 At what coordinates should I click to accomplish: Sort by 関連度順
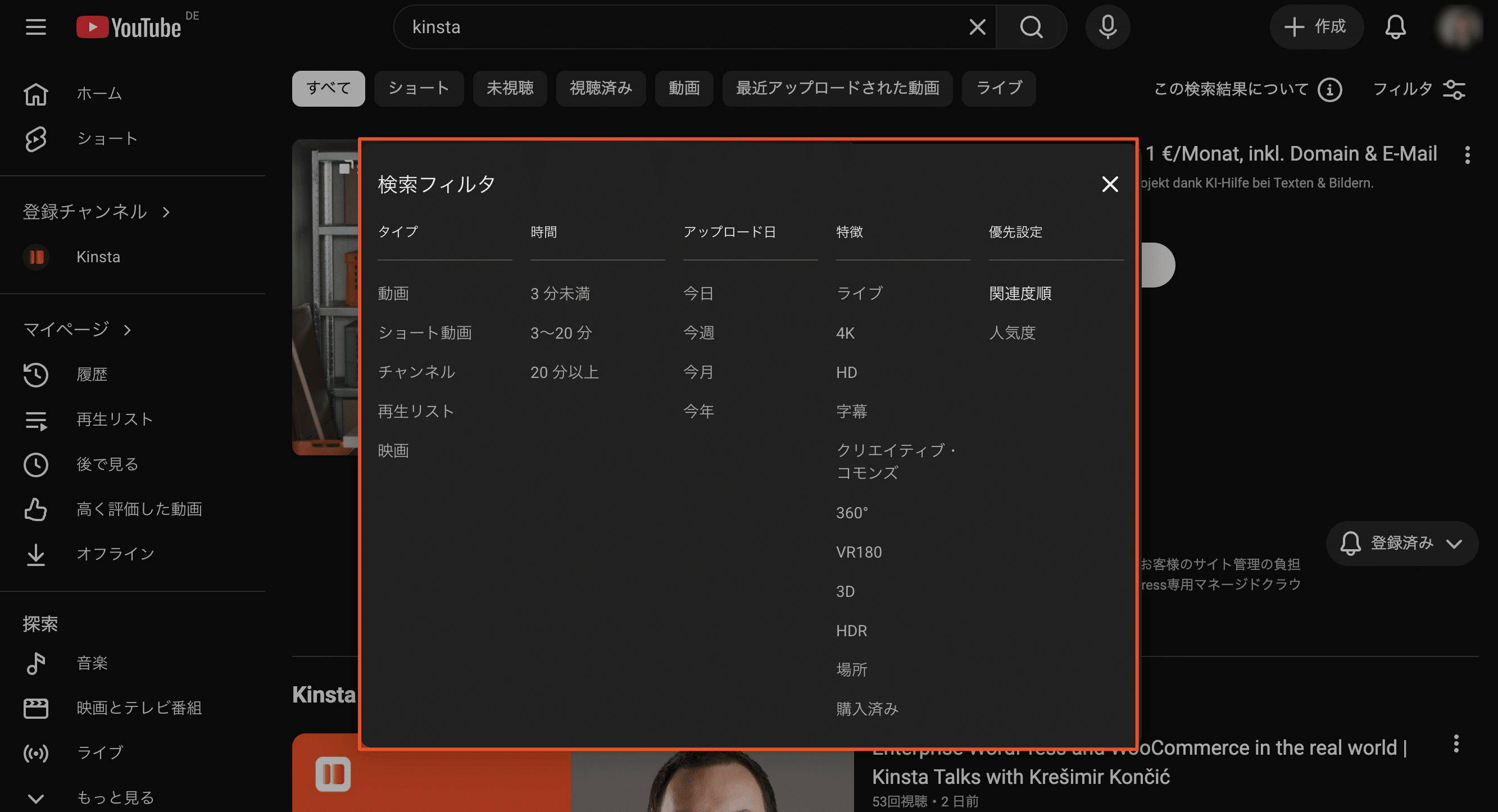1020,294
